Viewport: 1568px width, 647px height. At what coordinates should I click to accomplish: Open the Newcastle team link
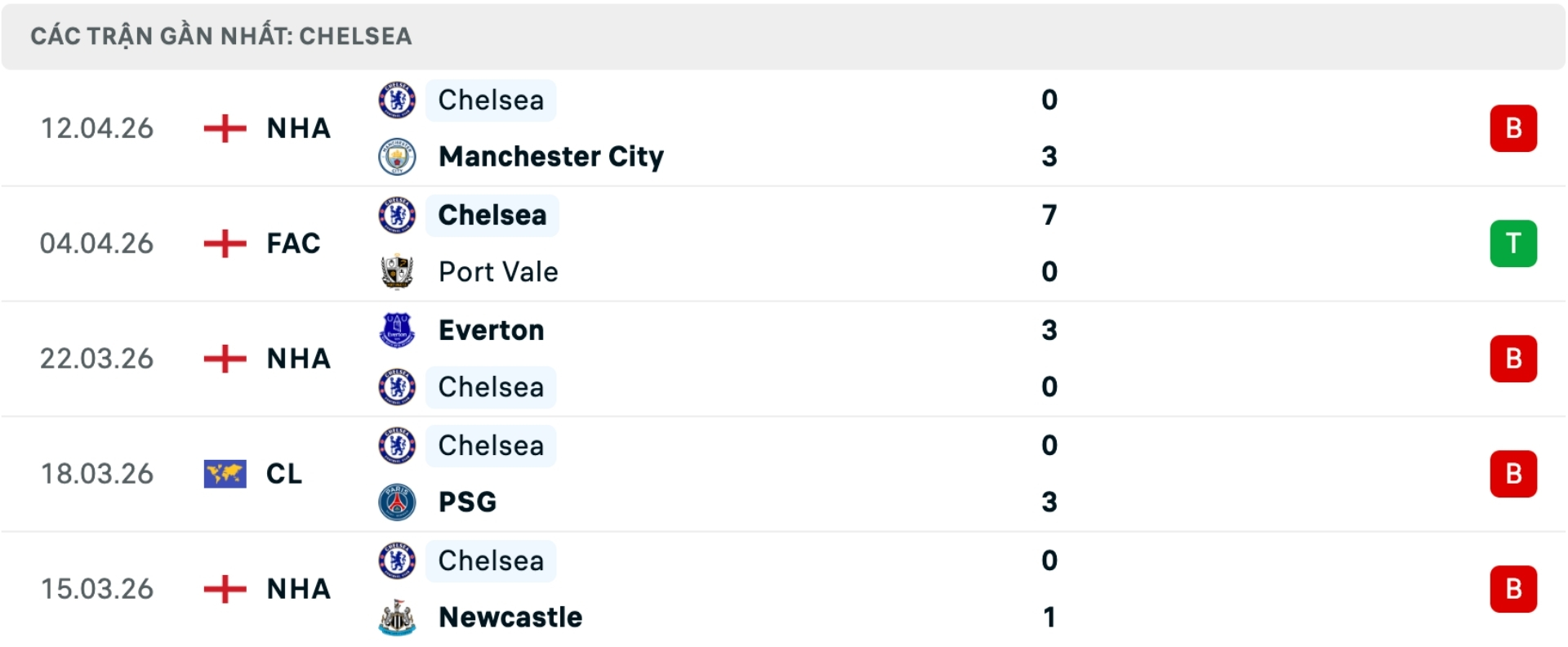pos(510,617)
